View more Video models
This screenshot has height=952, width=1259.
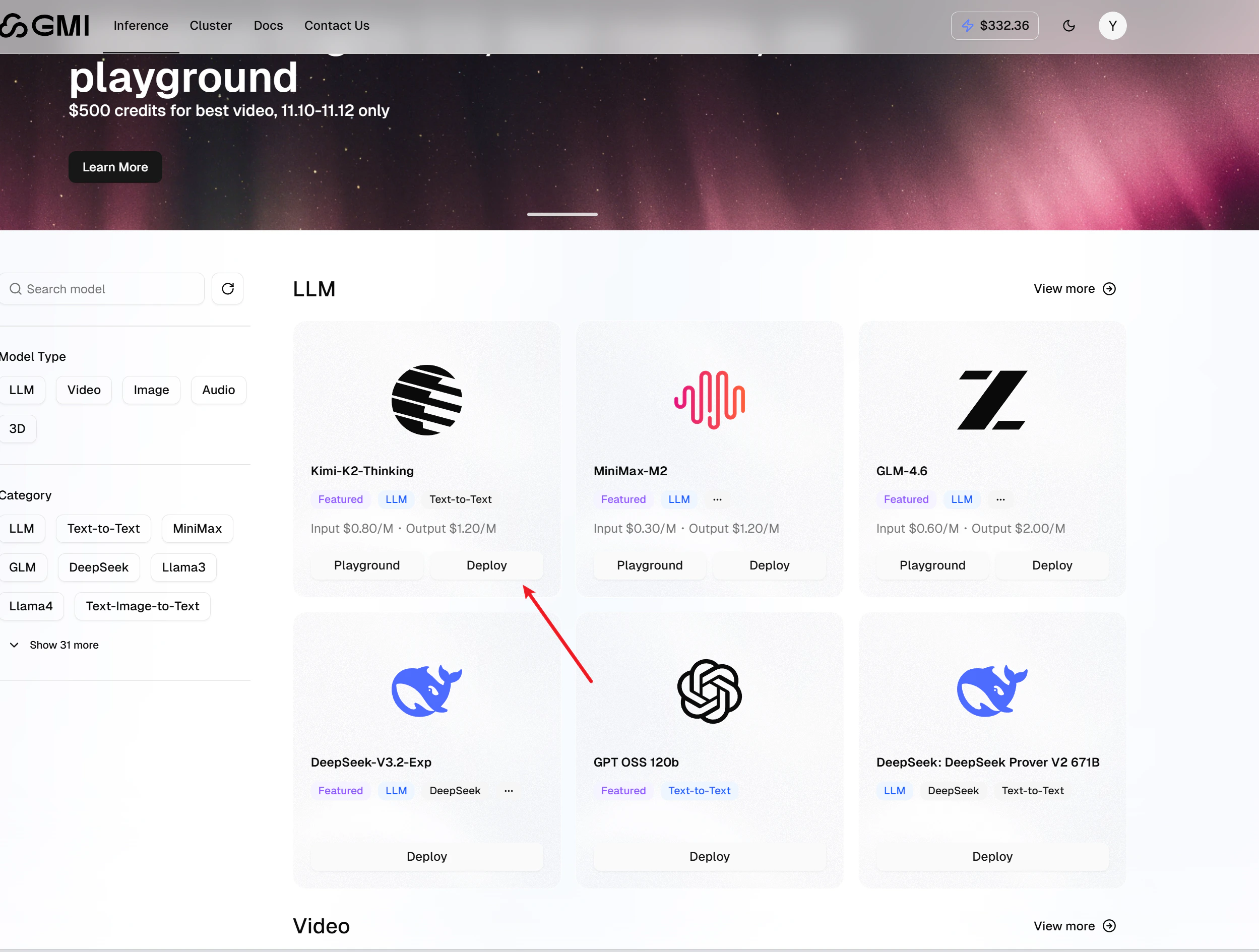coord(1075,926)
